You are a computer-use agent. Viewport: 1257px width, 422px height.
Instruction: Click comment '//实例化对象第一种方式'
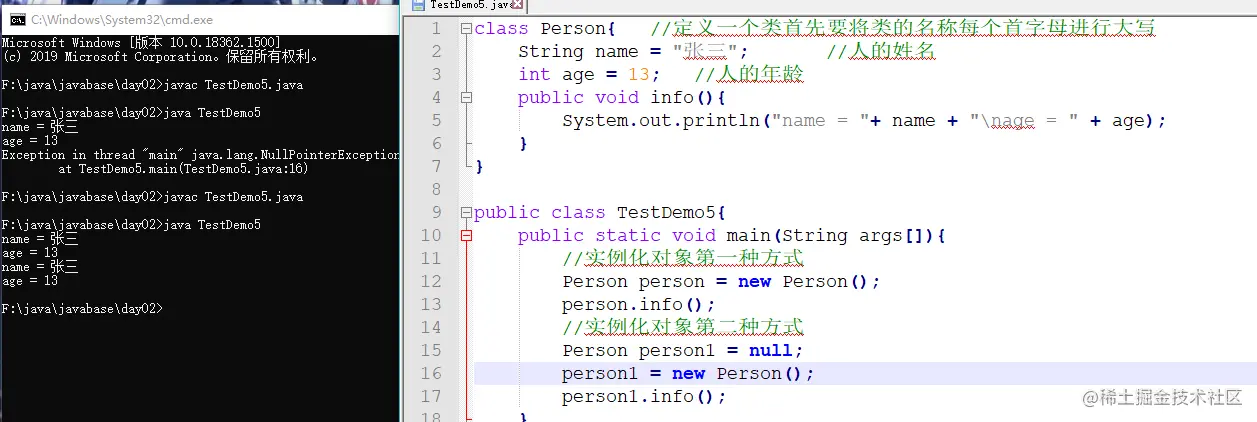[x=683, y=258]
